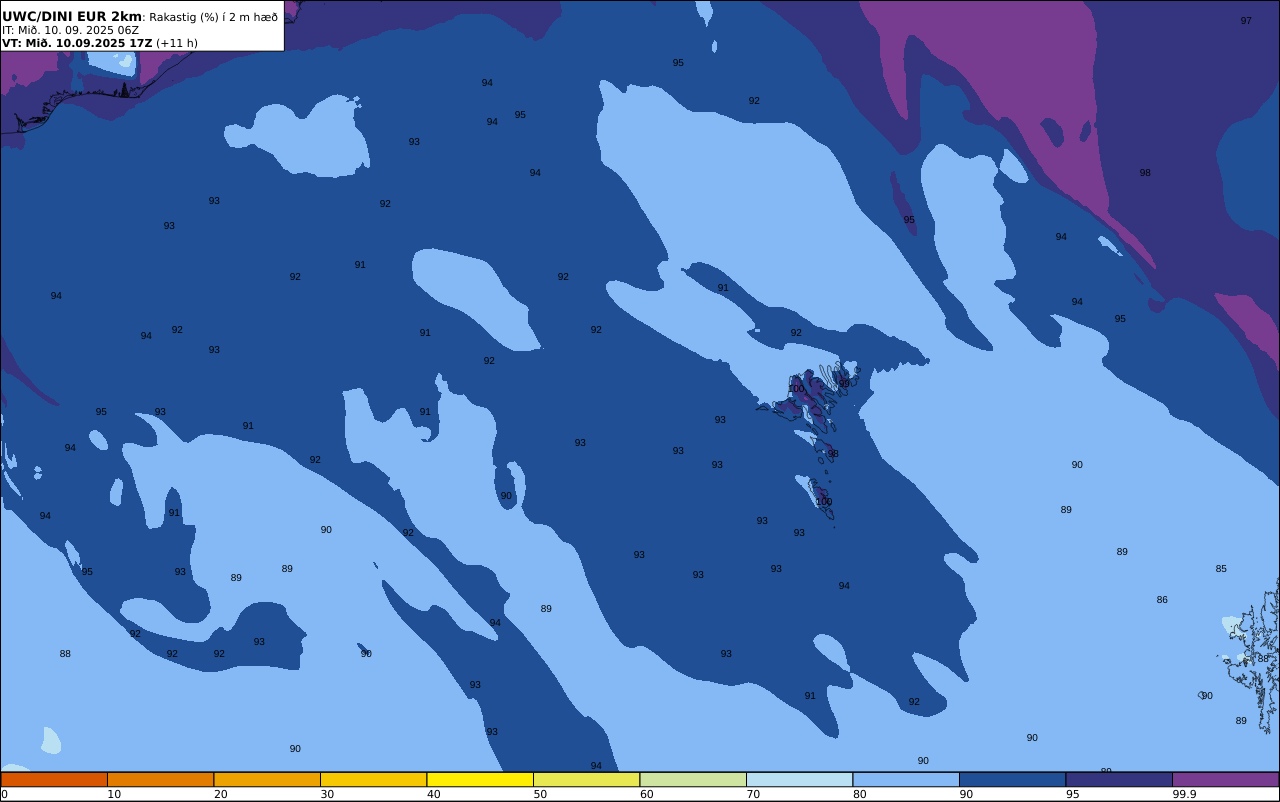Screen dimensions: 1280x802
Task: Select the '50' legend scale label
Action: tap(540, 794)
